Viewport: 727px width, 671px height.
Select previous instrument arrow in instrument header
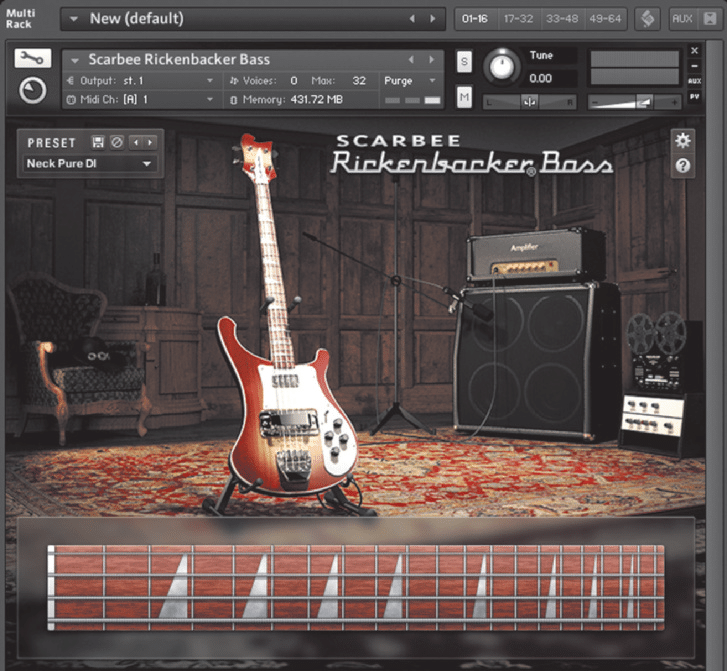411,59
